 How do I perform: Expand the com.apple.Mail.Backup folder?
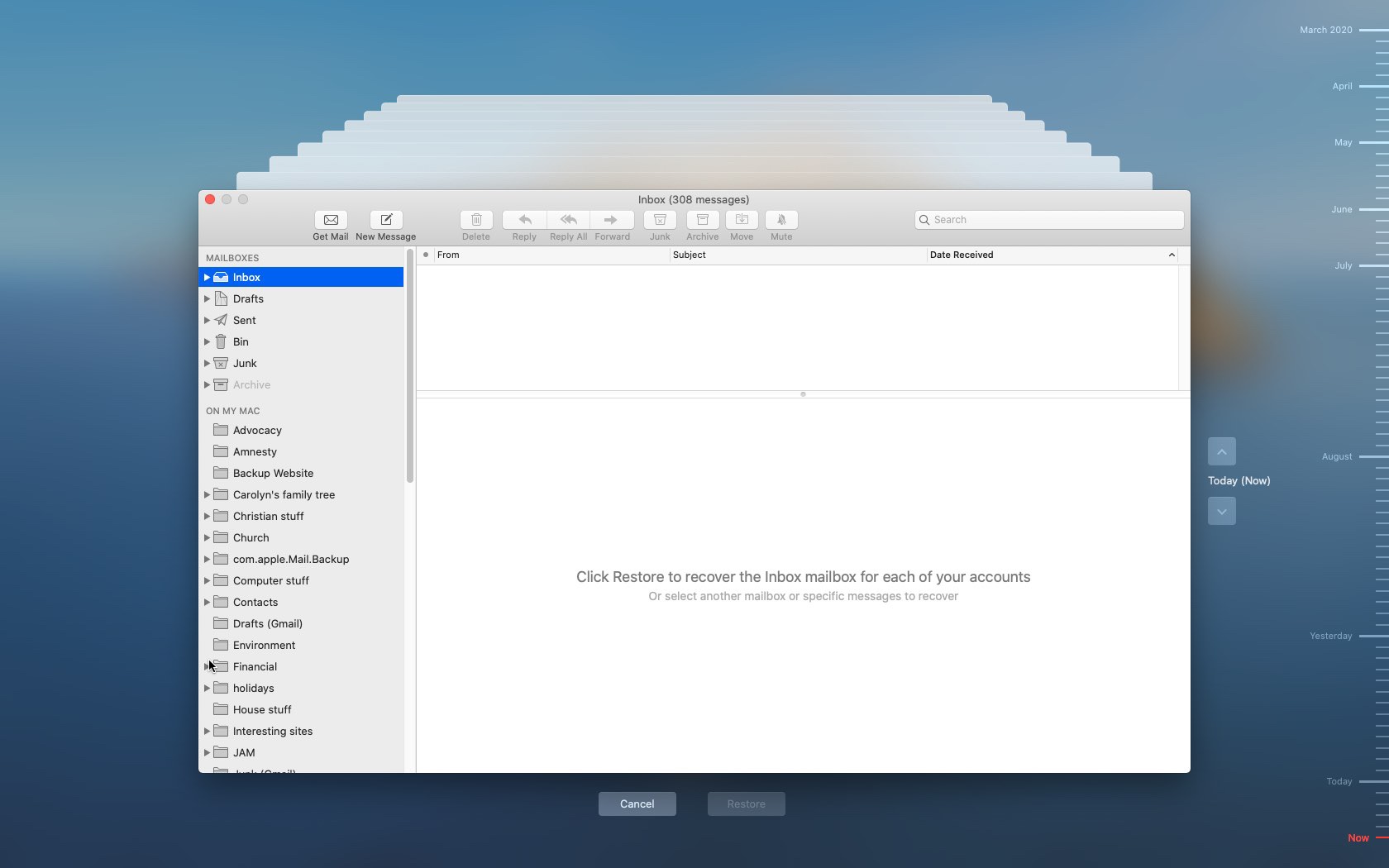tap(207, 559)
